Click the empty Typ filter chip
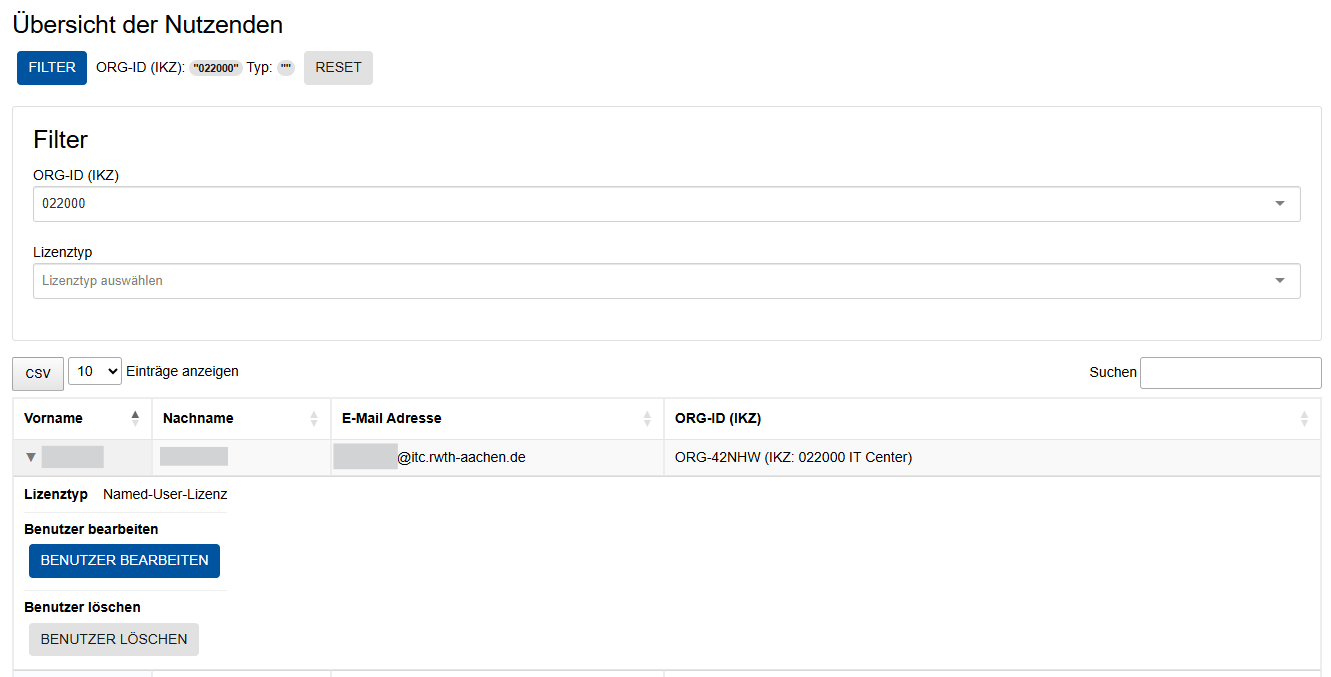 [x=286, y=68]
